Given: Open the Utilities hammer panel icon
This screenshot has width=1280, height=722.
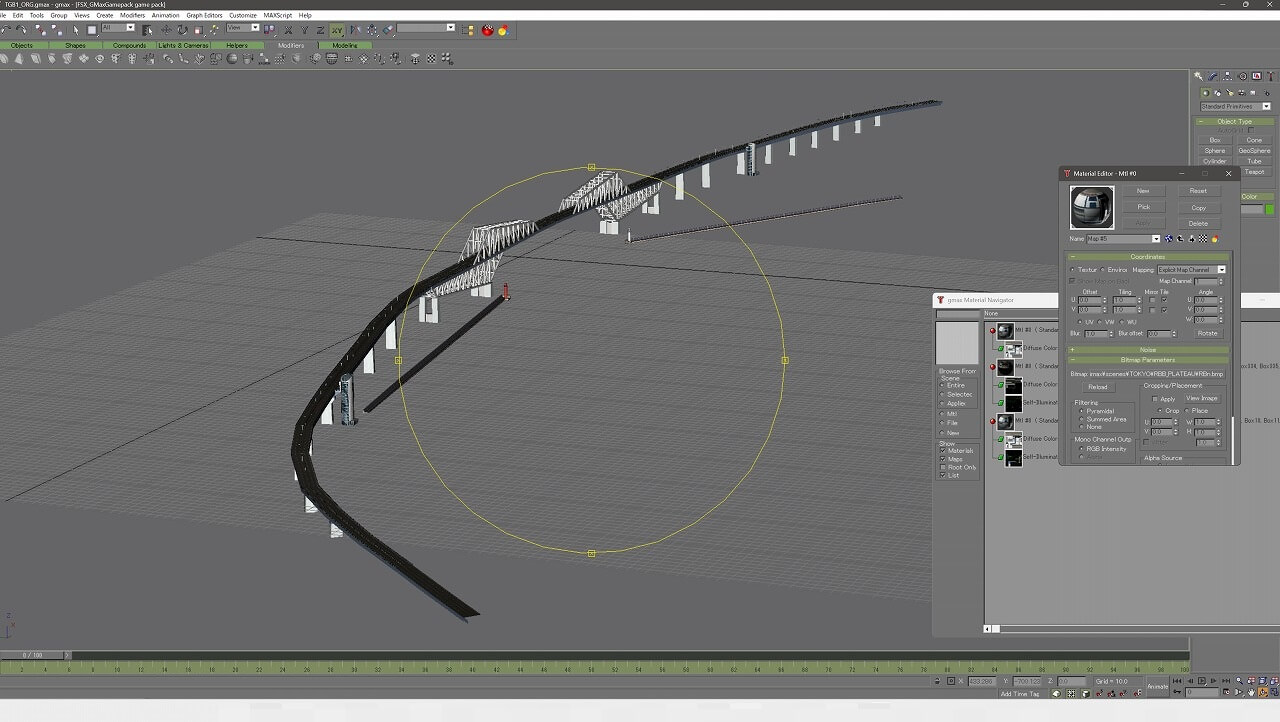Looking at the screenshot, I should coord(1271,76).
